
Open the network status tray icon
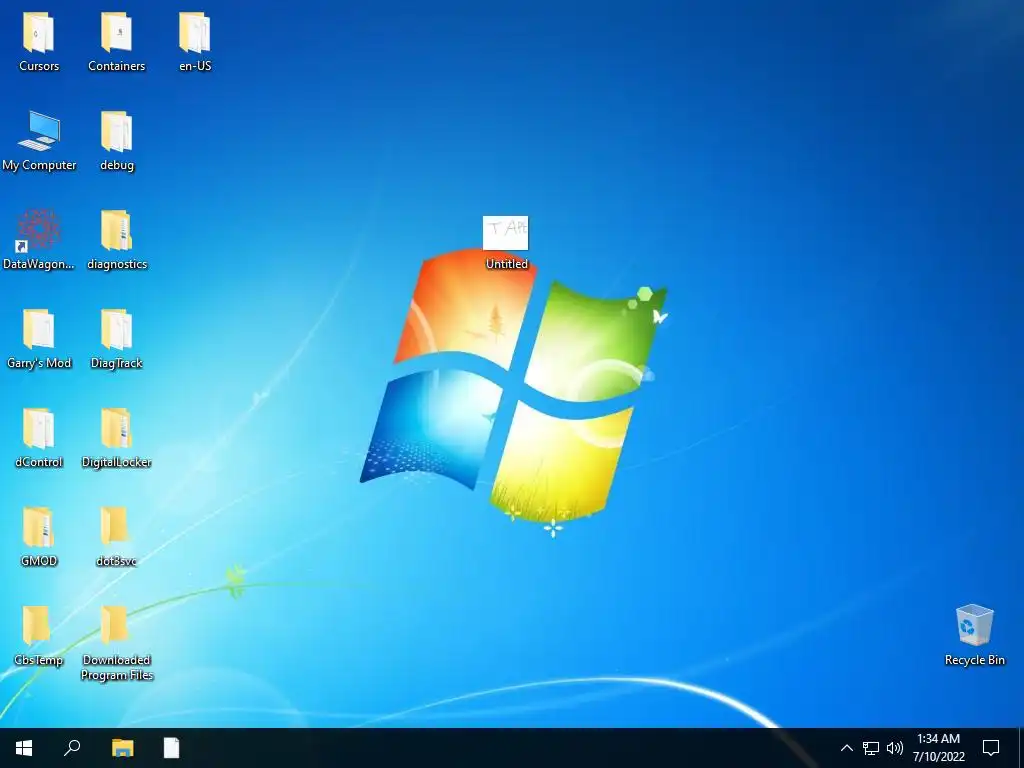(x=871, y=748)
